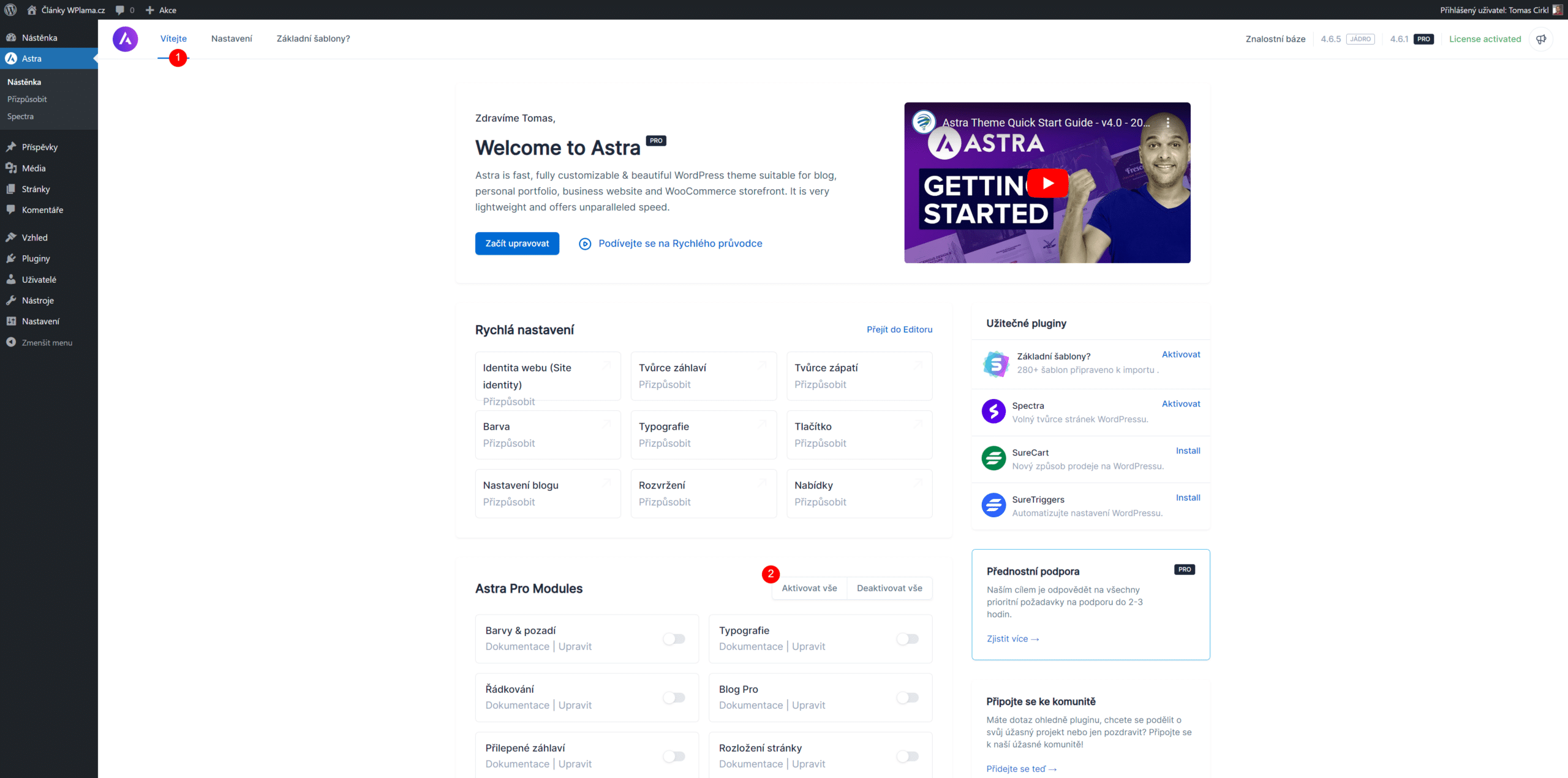Image resolution: width=1568 pixels, height=778 pixels.
Task: Click the Spectra plugin logo
Action: (x=993, y=411)
